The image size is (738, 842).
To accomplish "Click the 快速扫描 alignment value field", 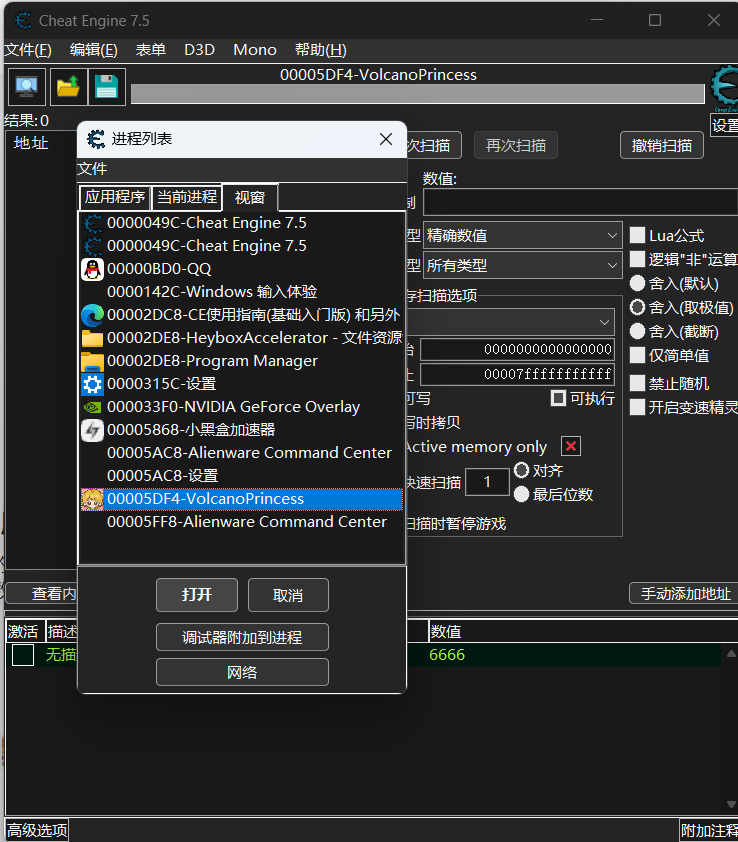I will tap(487, 482).
